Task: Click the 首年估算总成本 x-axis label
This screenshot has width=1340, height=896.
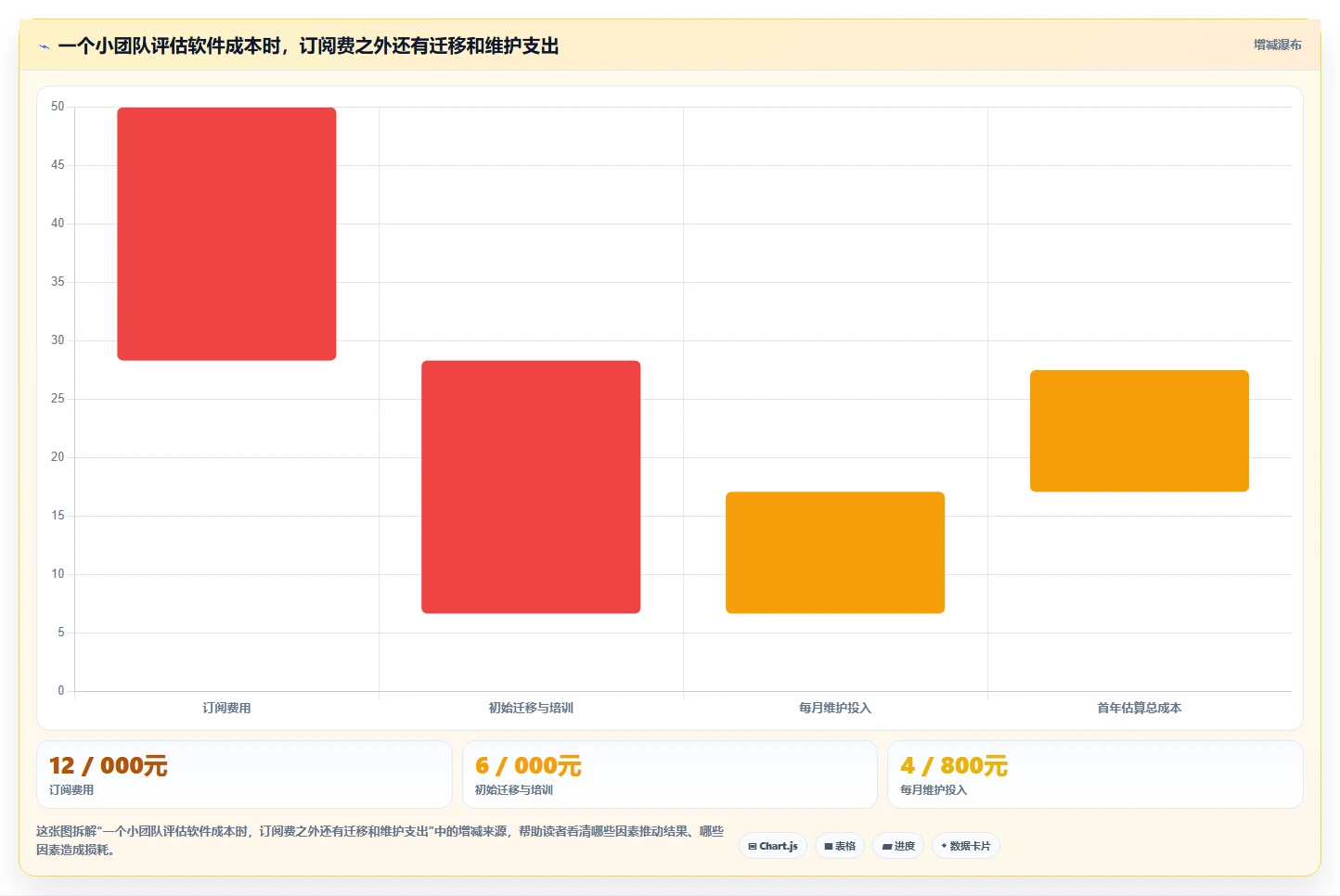Action: (x=1140, y=708)
